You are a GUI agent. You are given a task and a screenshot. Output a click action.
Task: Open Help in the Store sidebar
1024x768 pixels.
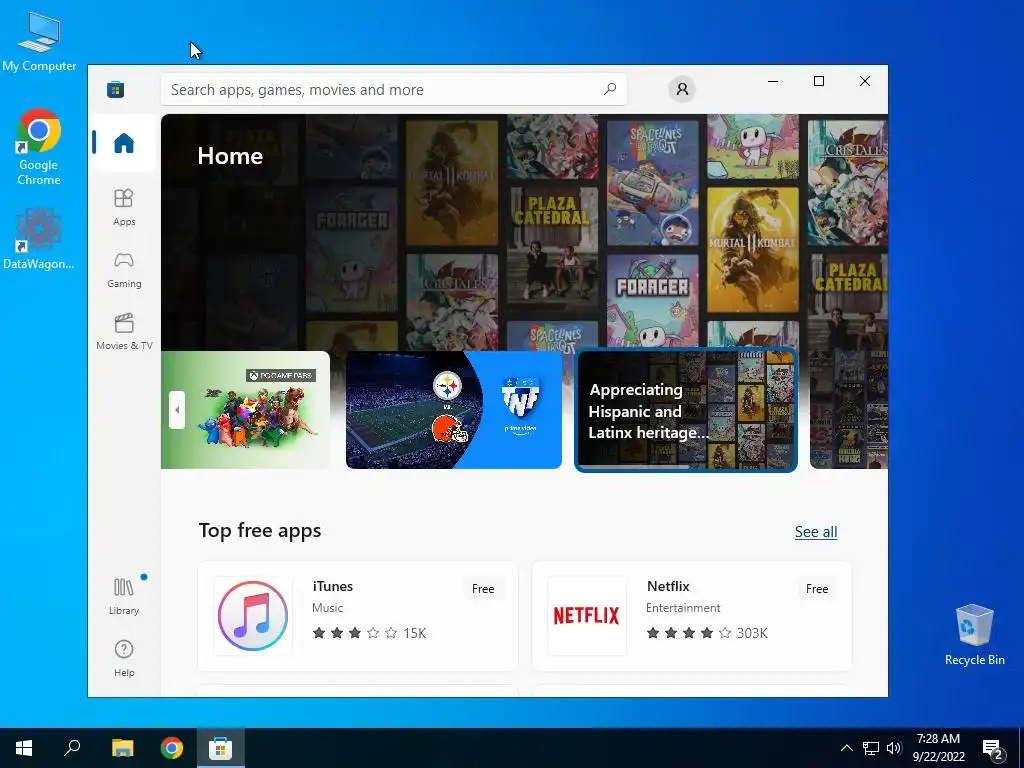[124, 658]
